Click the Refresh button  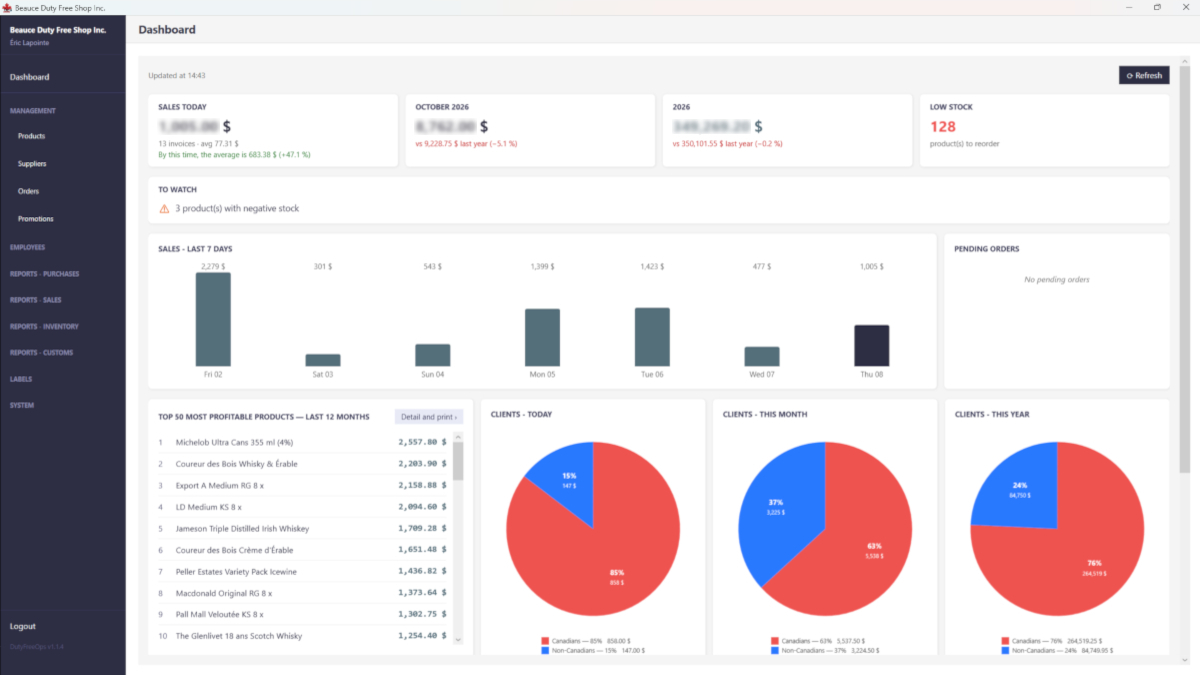point(1144,75)
